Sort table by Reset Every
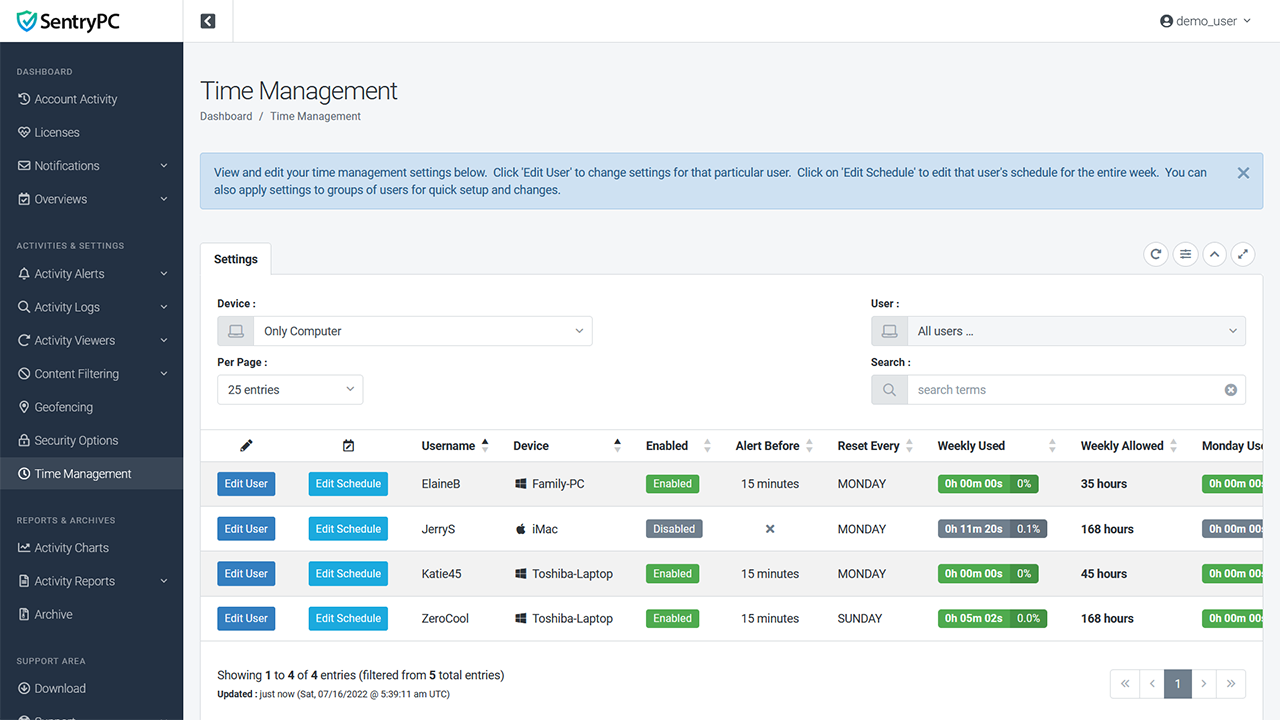1280x720 pixels. point(875,446)
